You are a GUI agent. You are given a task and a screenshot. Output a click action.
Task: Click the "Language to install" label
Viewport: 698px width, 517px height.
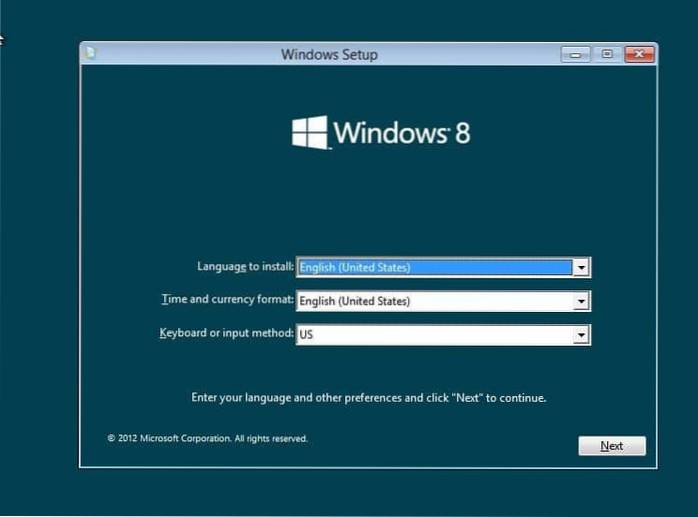tap(245, 267)
